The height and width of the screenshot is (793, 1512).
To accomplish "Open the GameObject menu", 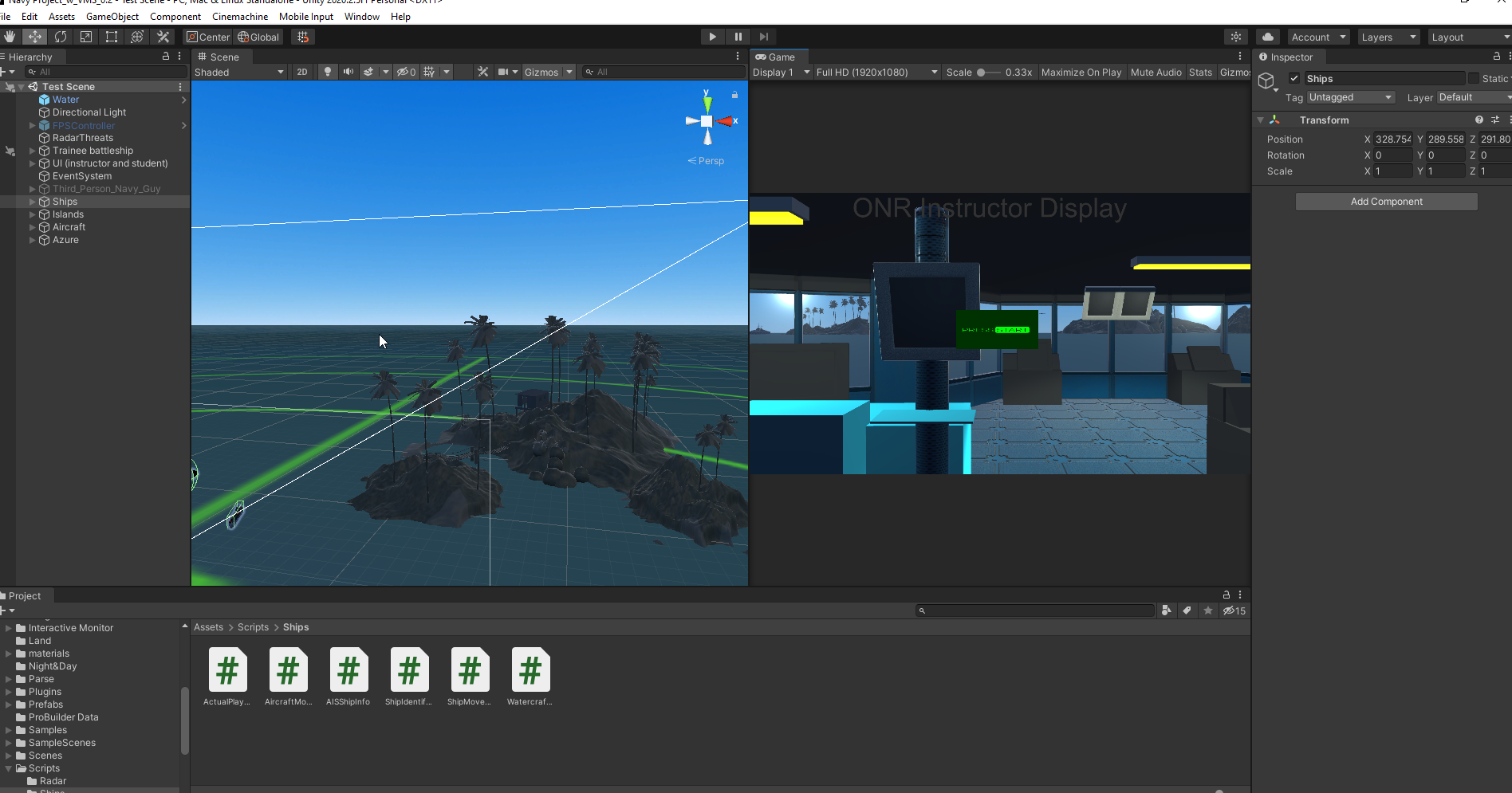I will coord(112,17).
